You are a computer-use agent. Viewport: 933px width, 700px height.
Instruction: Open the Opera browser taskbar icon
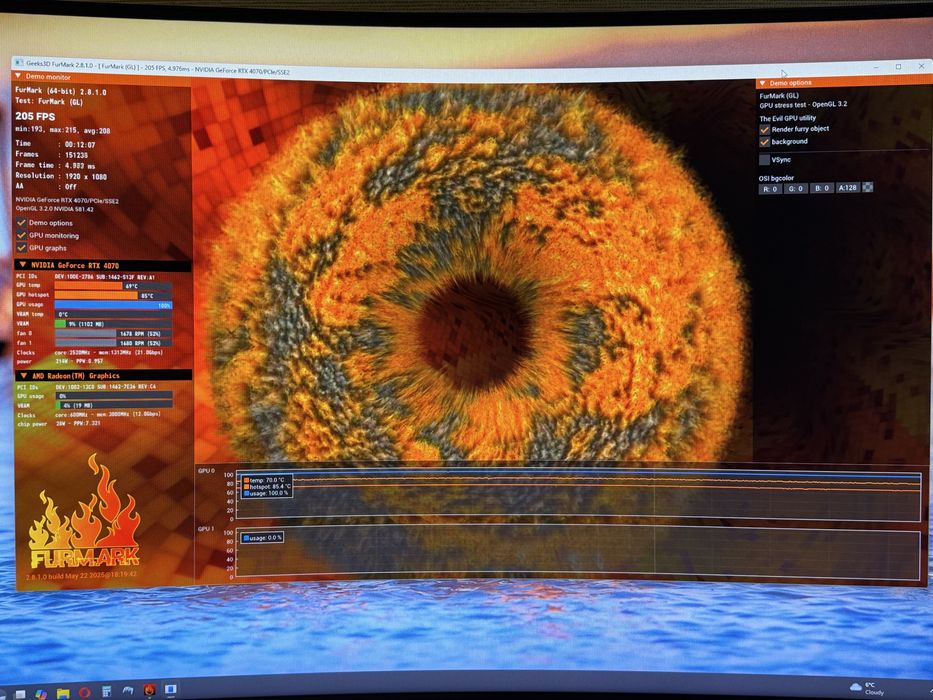point(84,692)
